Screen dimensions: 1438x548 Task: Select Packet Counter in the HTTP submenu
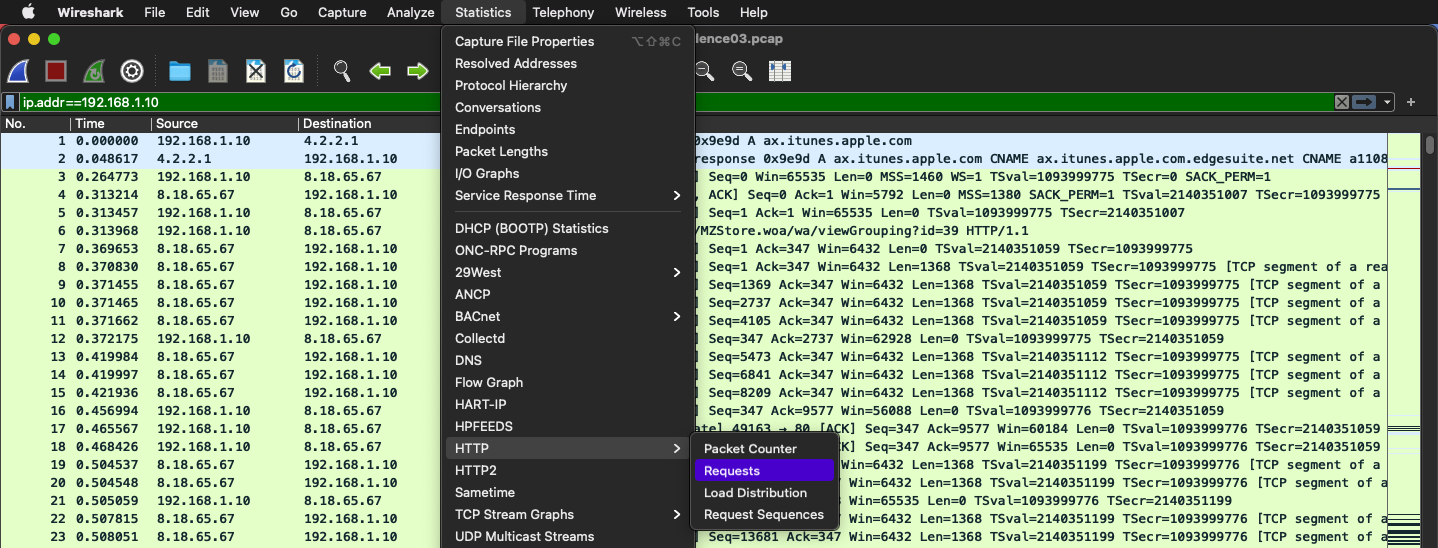click(x=764, y=449)
